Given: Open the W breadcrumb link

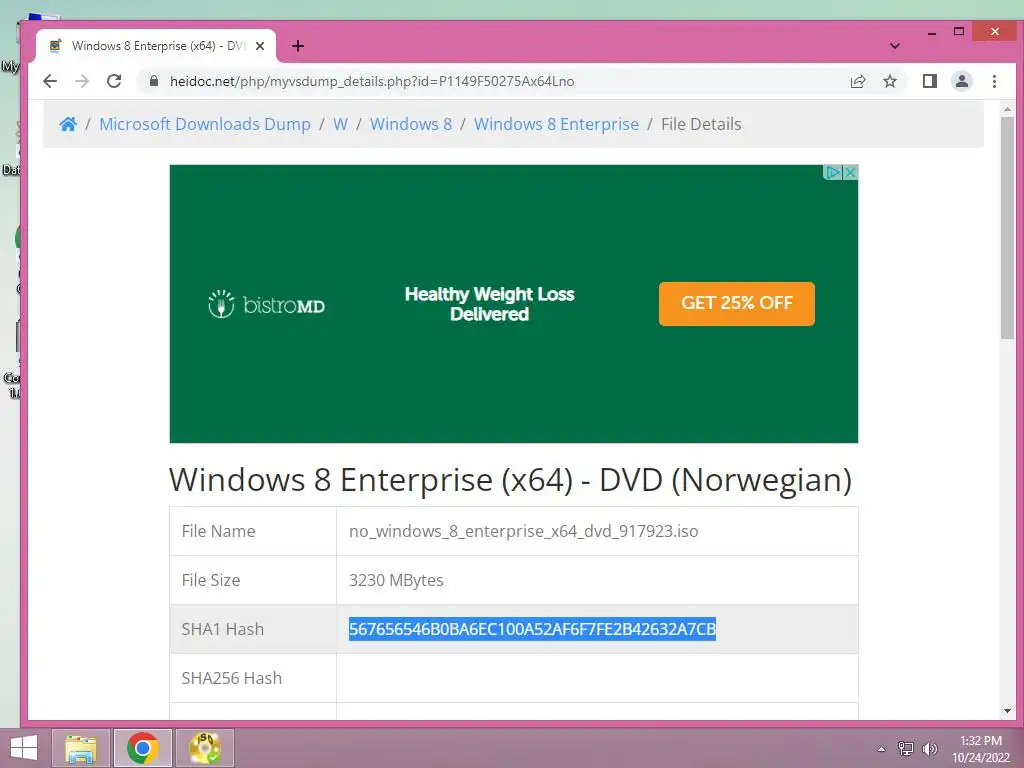Looking at the screenshot, I should tap(340, 124).
